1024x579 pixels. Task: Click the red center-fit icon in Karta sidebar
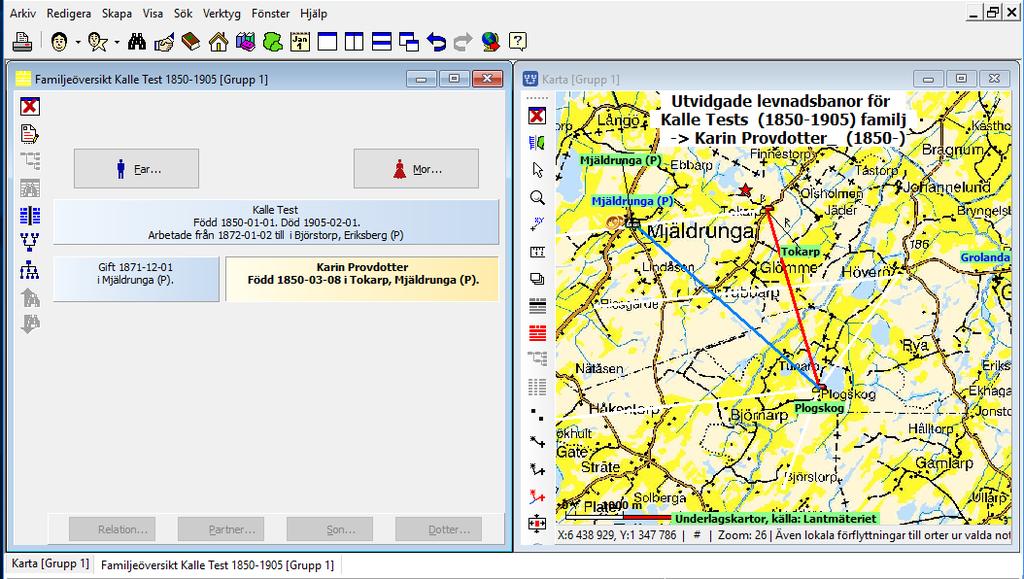537,523
